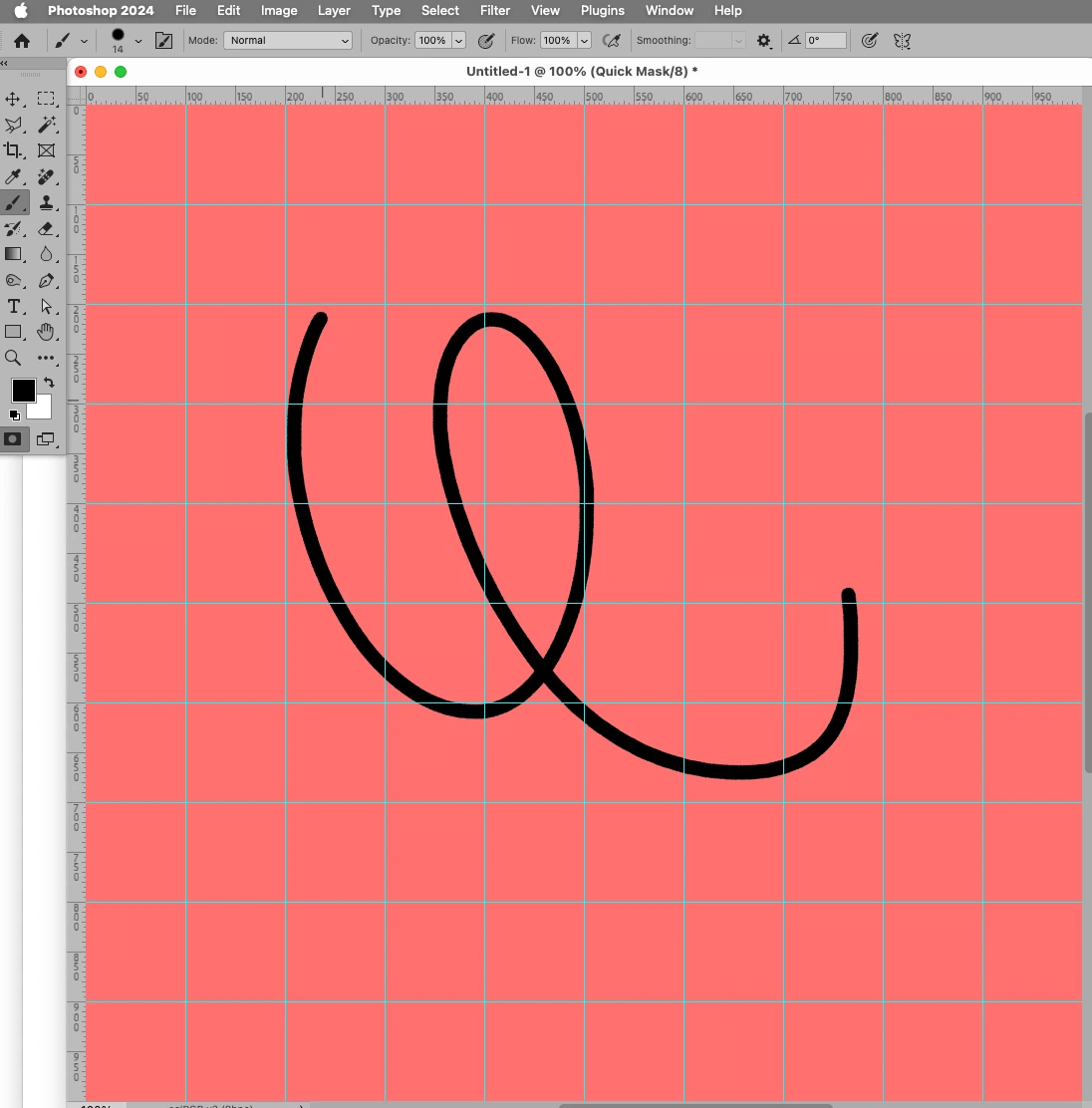
Task: Toggle Quick Mask mode off
Action: coord(13,439)
